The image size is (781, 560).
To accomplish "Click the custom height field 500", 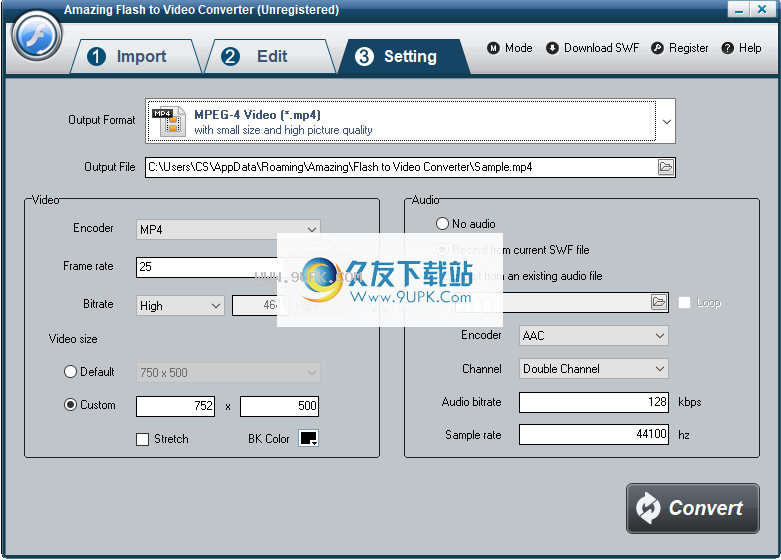I will [279, 406].
